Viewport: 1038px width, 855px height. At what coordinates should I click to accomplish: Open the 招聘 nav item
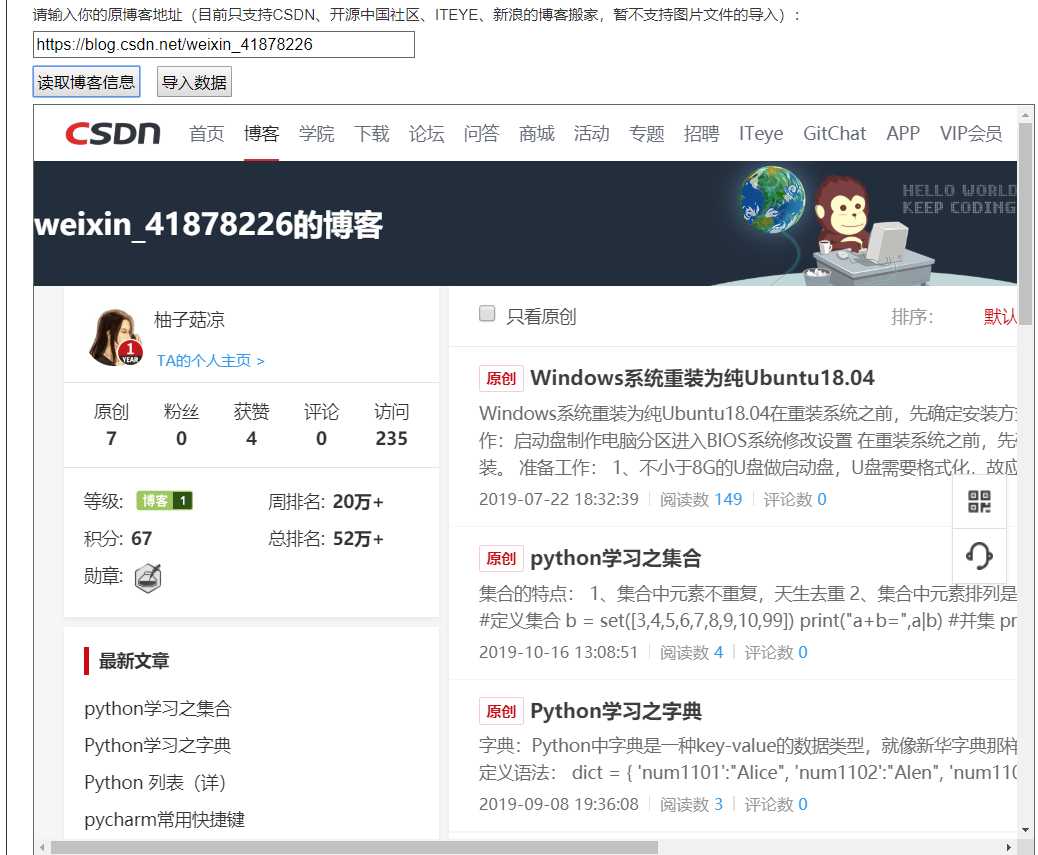701,134
